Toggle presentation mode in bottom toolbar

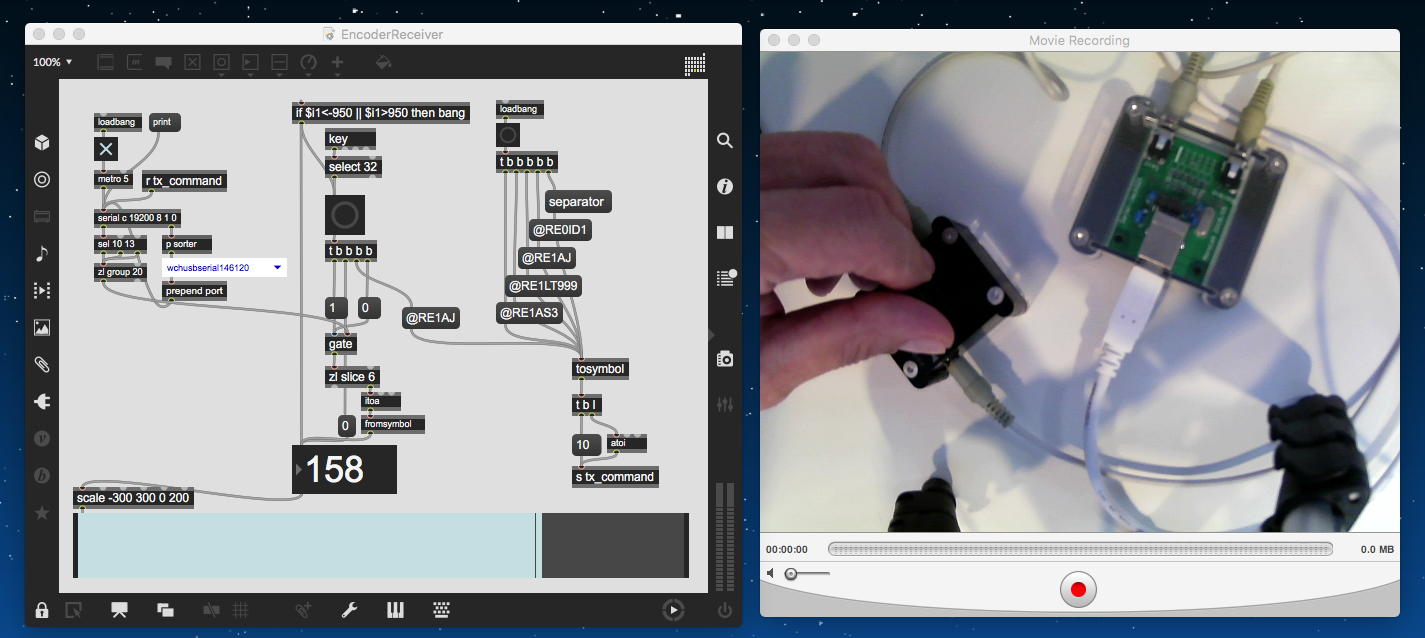click(x=119, y=610)
